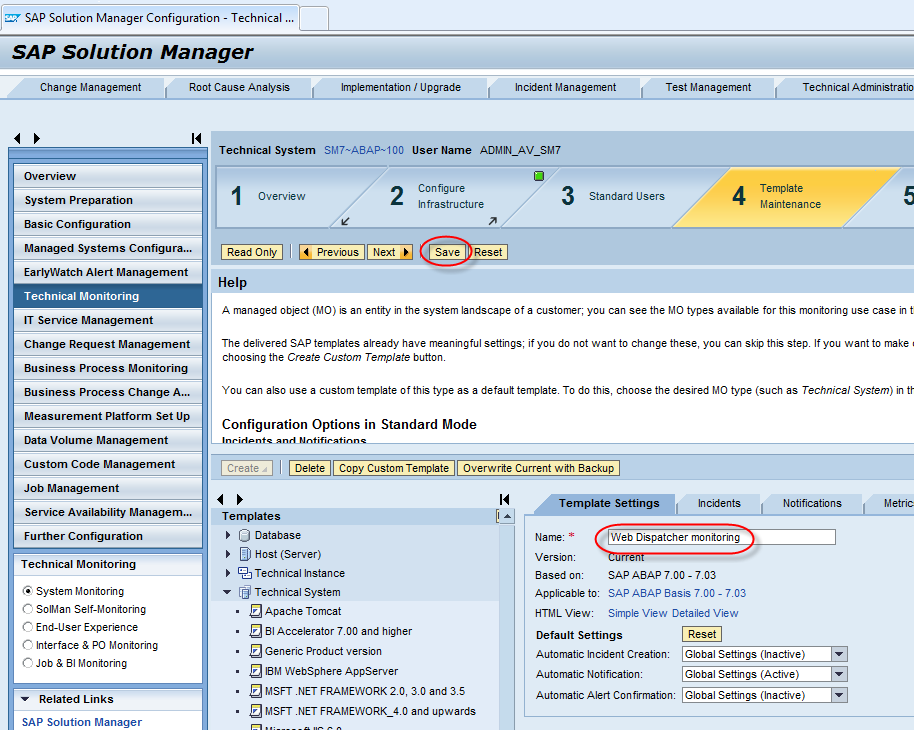Collapse the Related Links section
This screenshot has height=730, width=914.
[x=25, y=699]
